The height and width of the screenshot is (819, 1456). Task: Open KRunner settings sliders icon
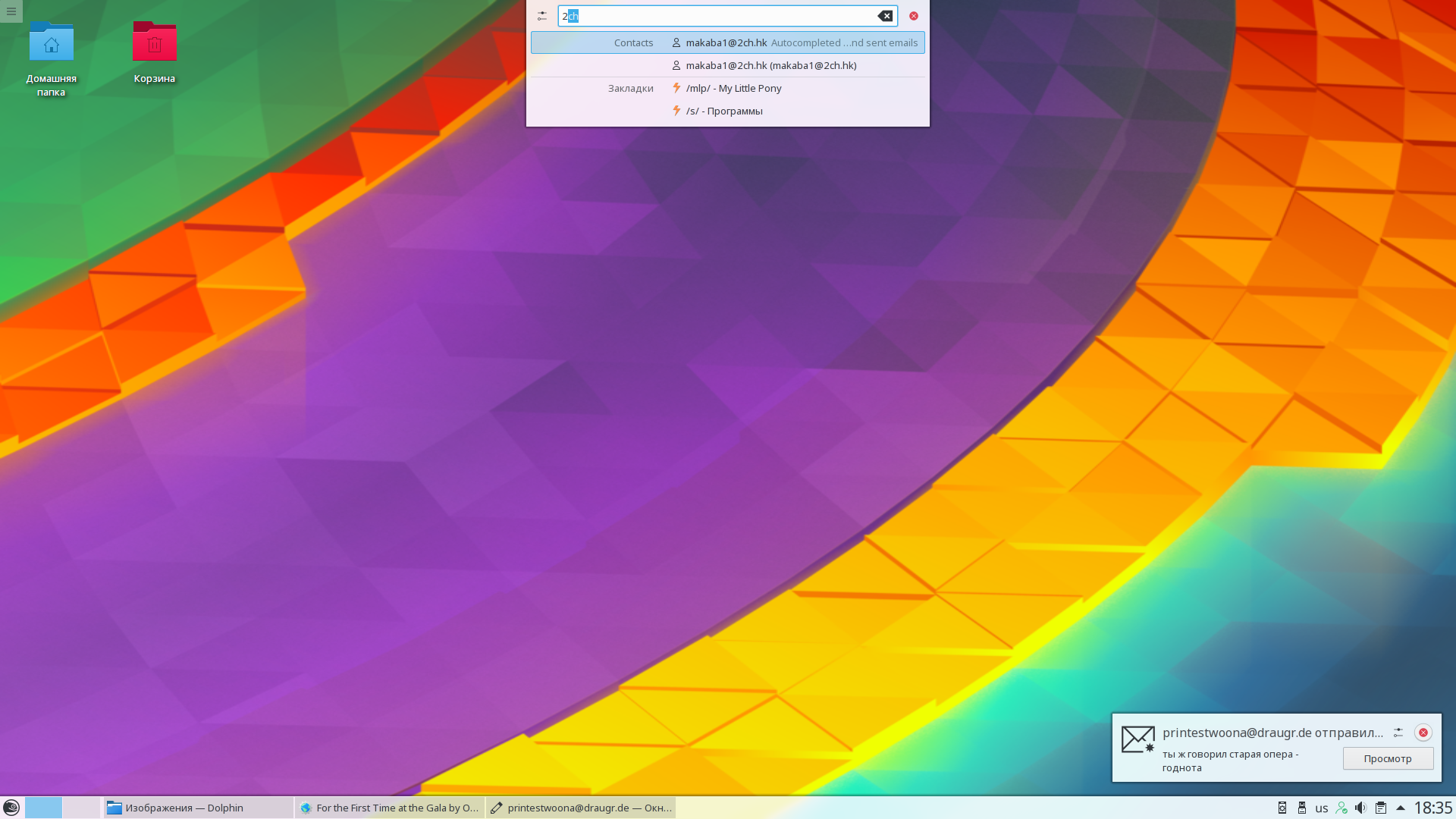click(542, 16)
